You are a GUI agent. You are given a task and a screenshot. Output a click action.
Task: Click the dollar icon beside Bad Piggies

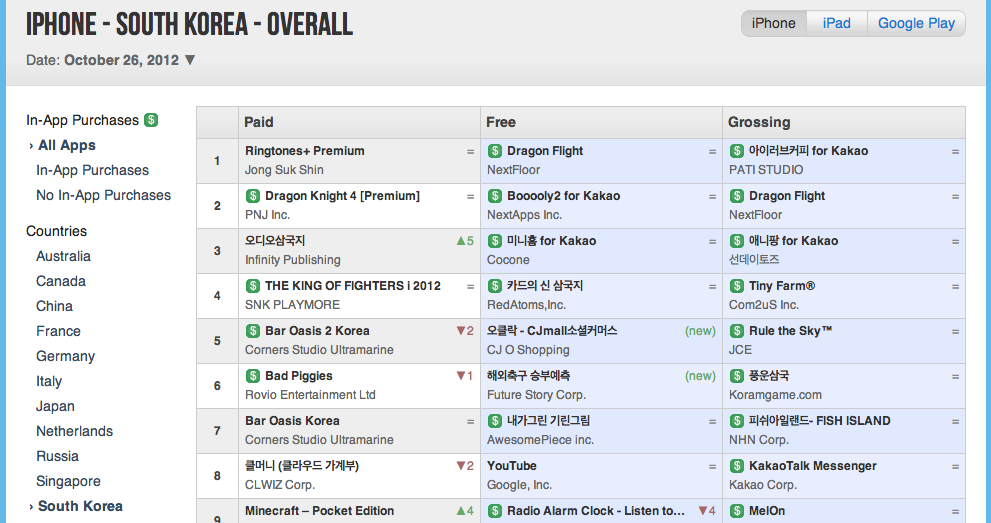(x=253, y=376)
